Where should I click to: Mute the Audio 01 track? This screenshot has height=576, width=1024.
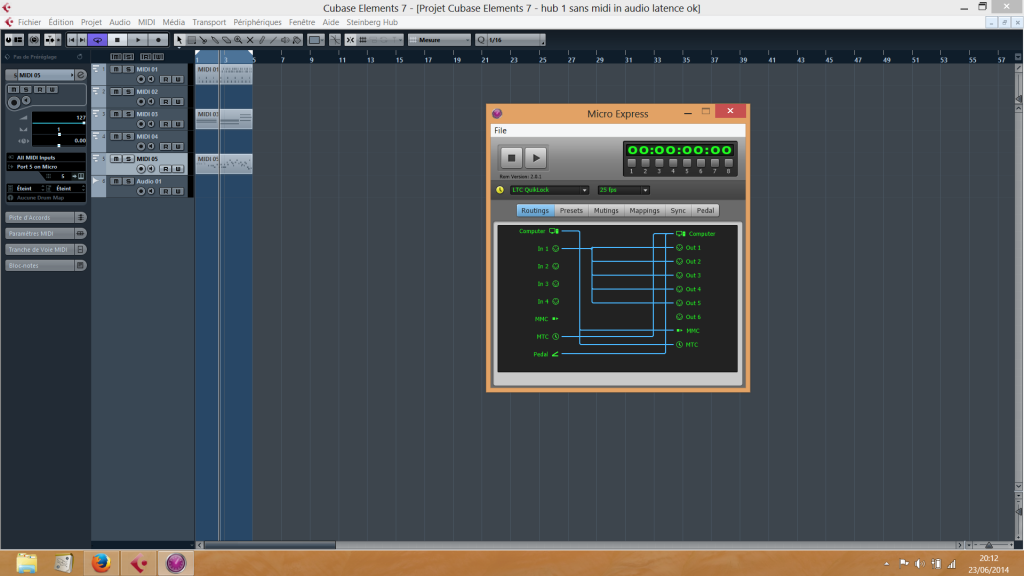click(116, 181)
